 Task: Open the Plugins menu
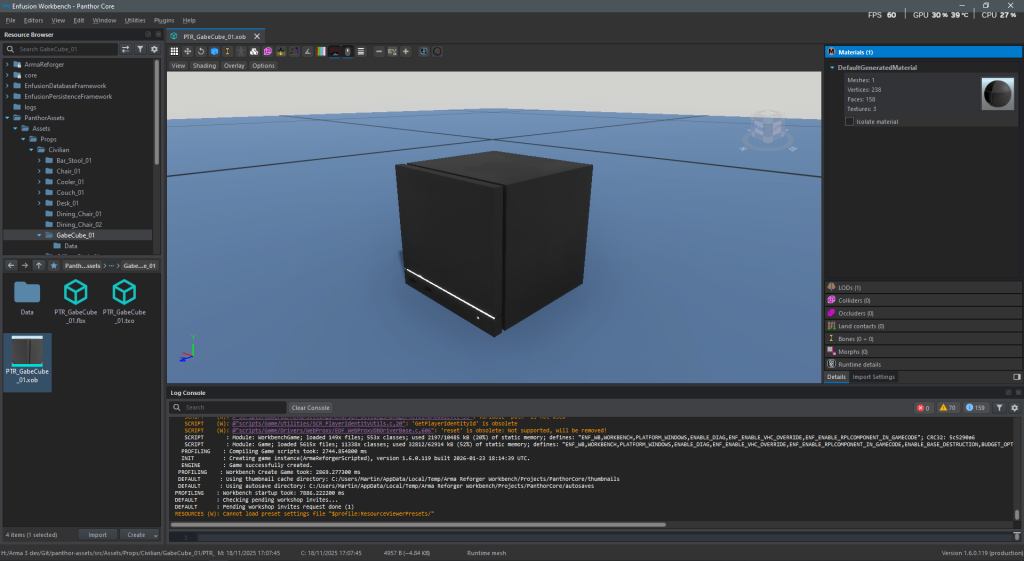coord(164,20)
